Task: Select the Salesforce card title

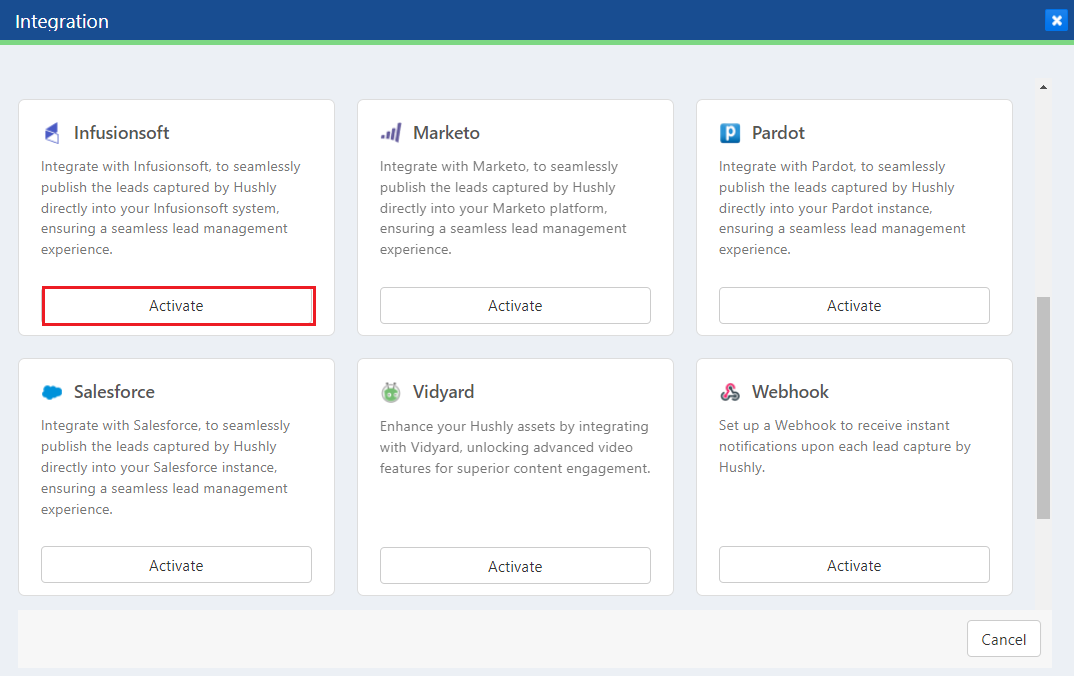Action: 114,392
